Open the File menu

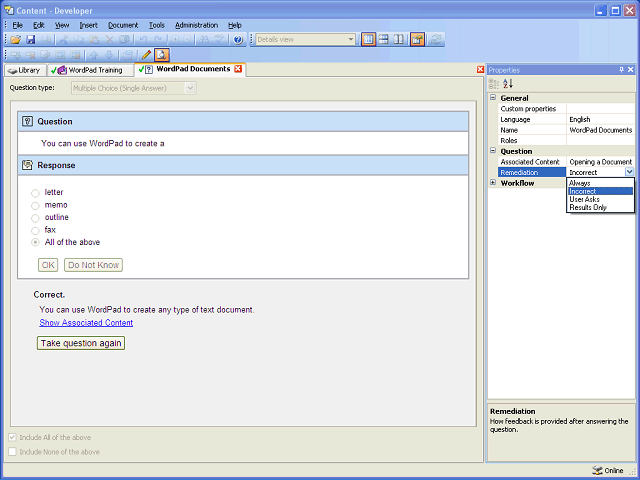pyautogui.click(x=17, y=25)
